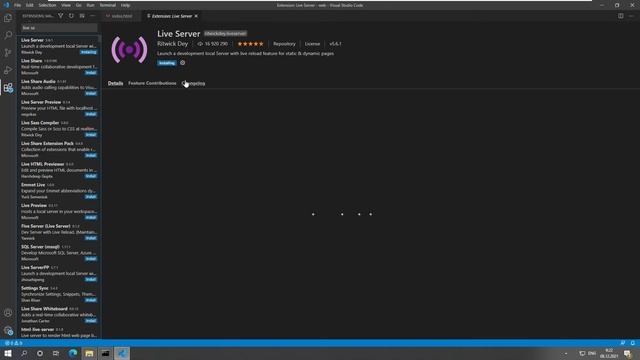
Task: Click the split editor icon
Action: (x=620, y=16)
